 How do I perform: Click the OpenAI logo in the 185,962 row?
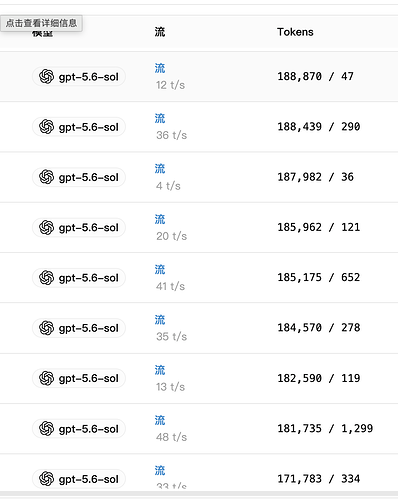click(46, 227)
